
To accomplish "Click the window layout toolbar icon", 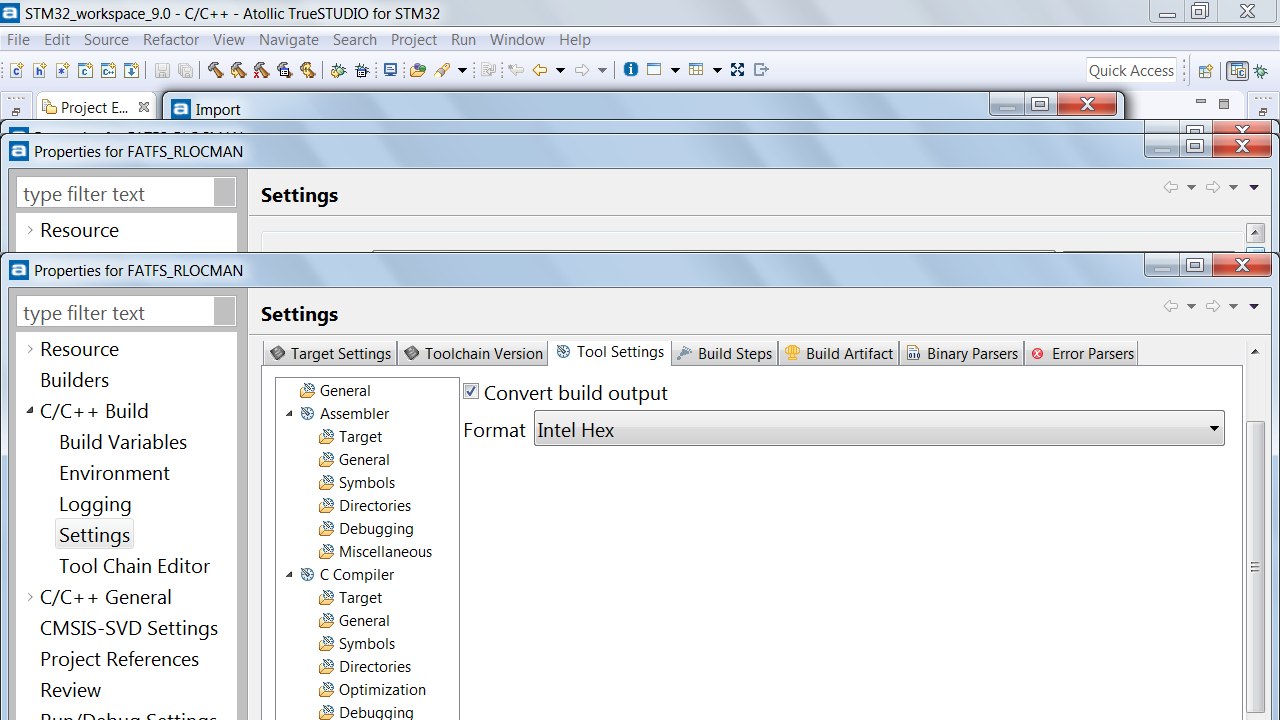I will (654, 70).
